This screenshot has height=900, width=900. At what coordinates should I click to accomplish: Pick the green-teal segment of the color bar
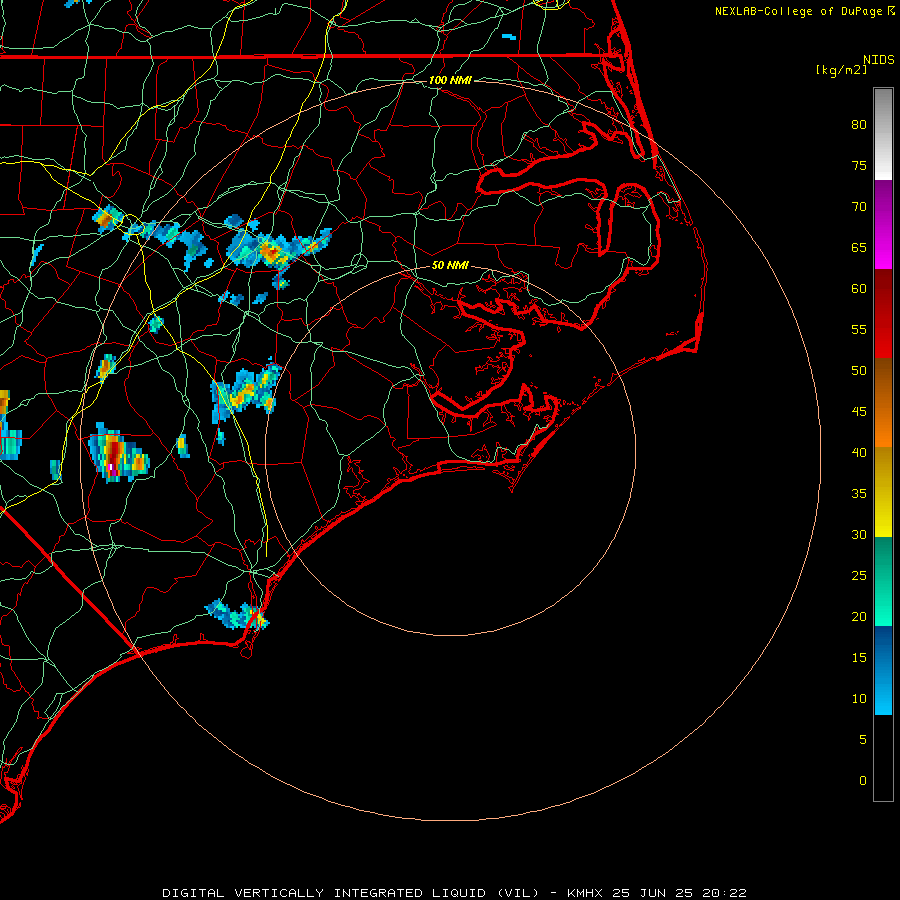click(x=883, y=581)
